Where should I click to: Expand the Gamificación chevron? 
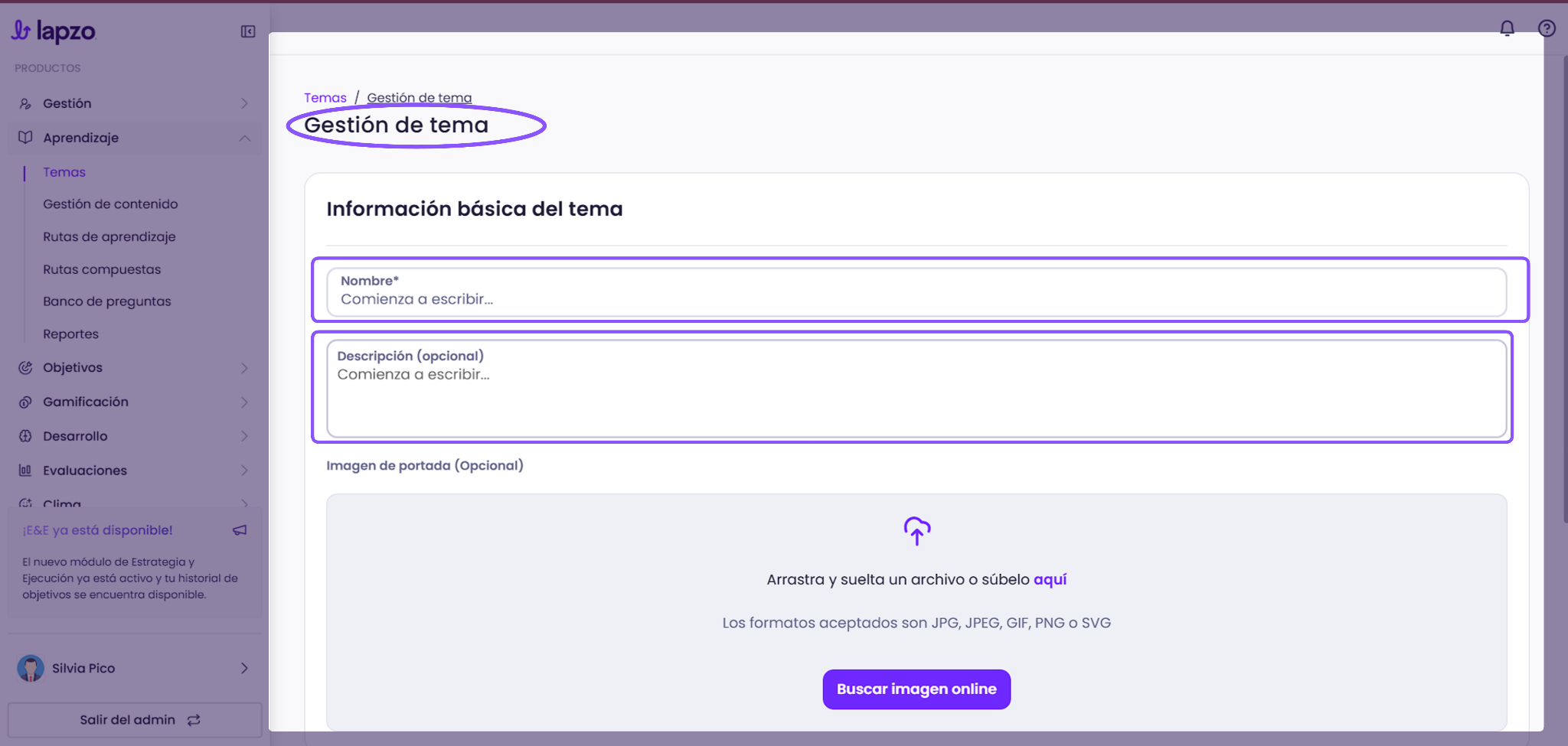(x=244, y=402)
